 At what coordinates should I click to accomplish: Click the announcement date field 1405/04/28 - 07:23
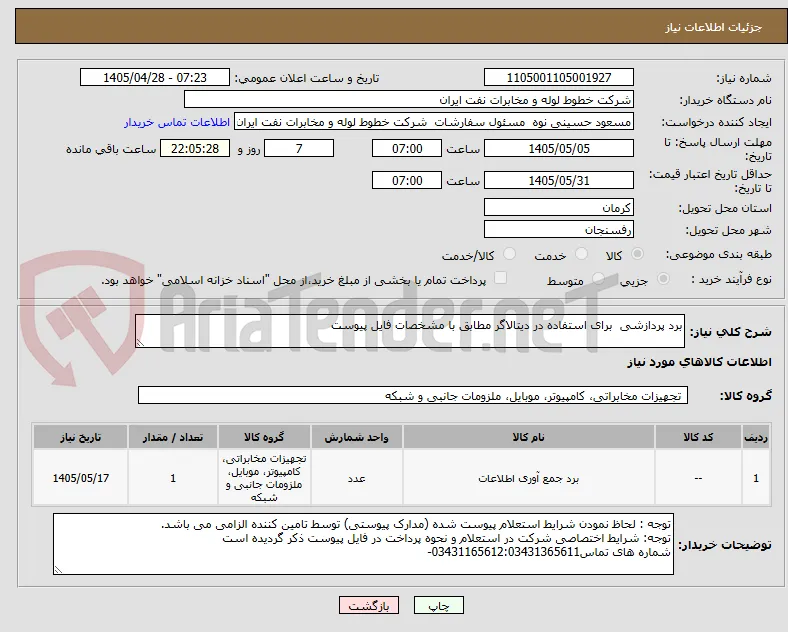(x=155, y=77)
